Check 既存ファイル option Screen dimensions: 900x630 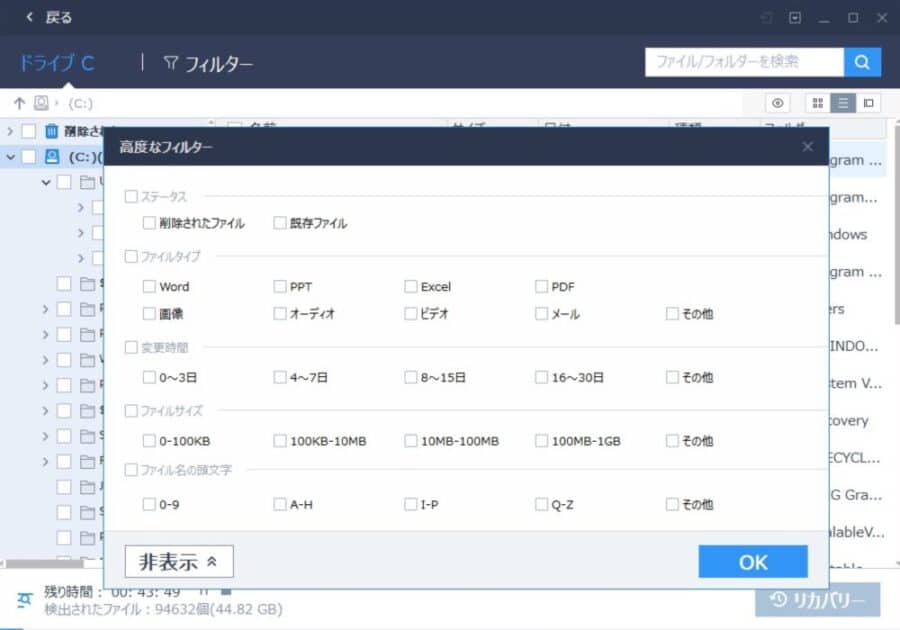pos(280,223)
